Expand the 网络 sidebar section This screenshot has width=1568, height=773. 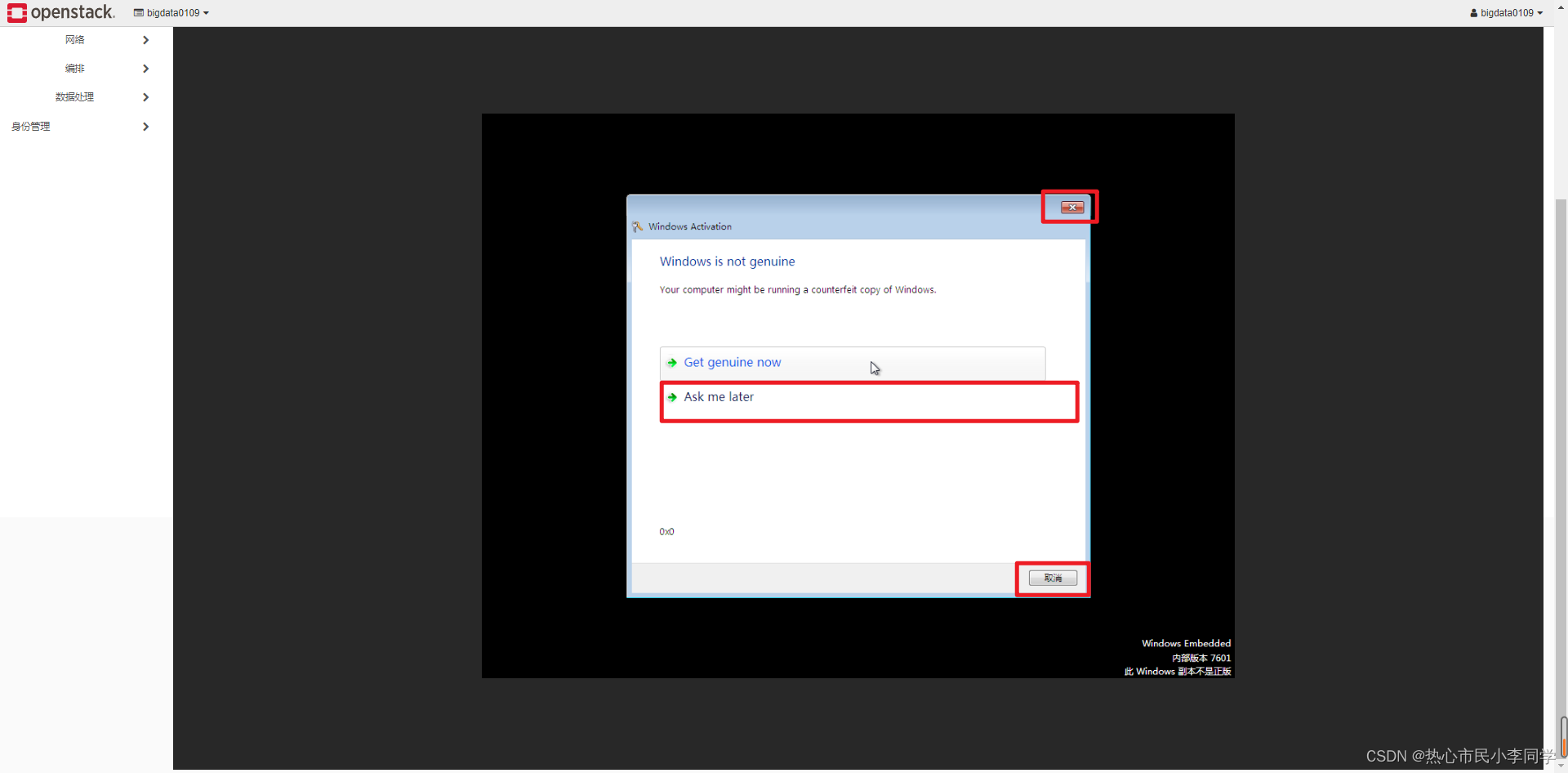pos(145,40)
